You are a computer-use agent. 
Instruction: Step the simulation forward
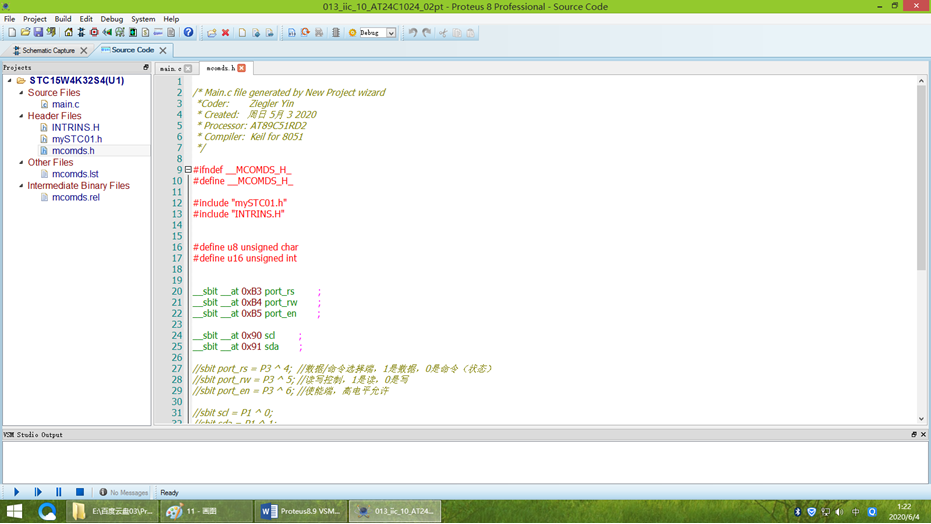[38, 492]
